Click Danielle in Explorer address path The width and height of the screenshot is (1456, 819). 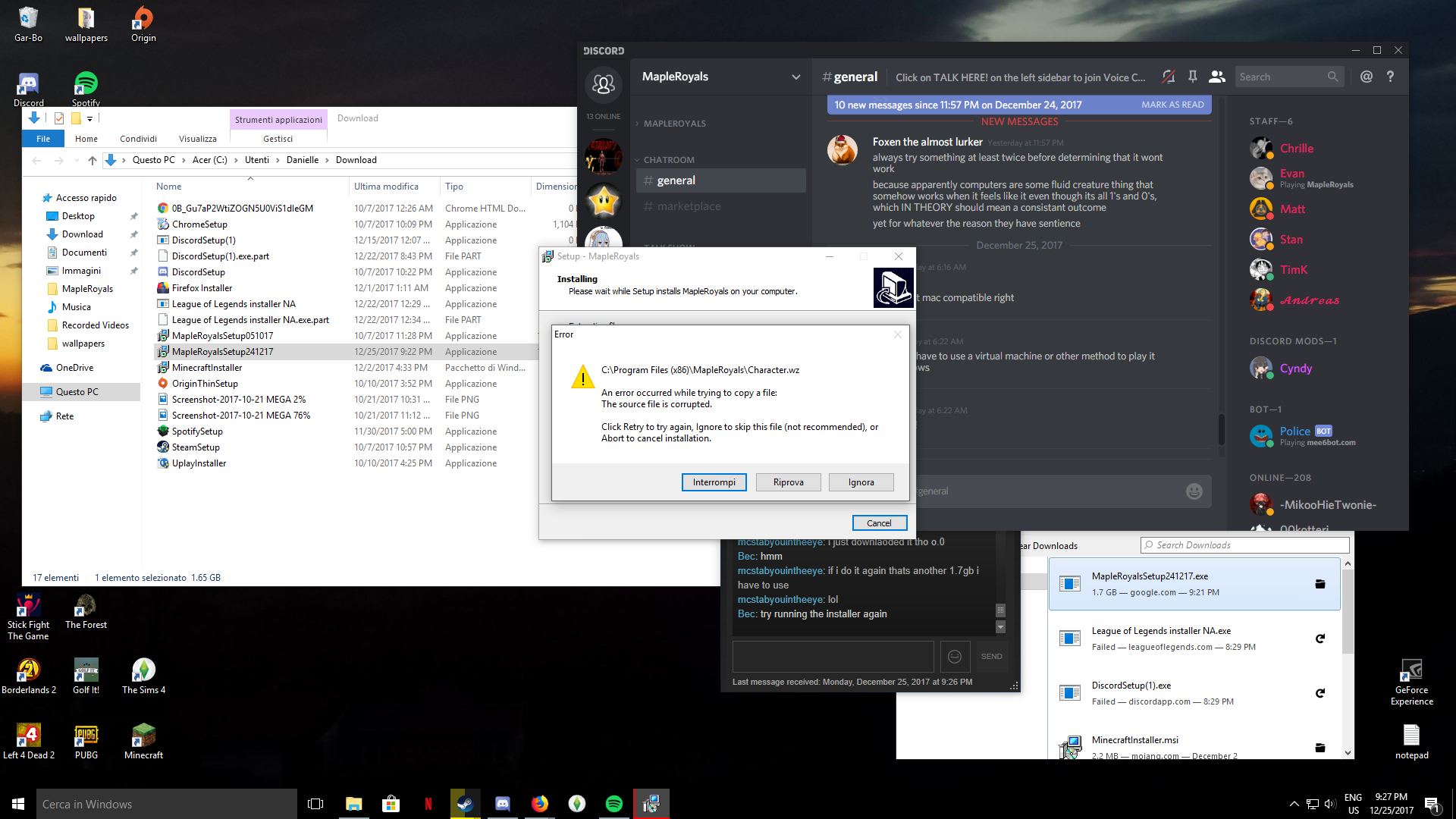302,160
